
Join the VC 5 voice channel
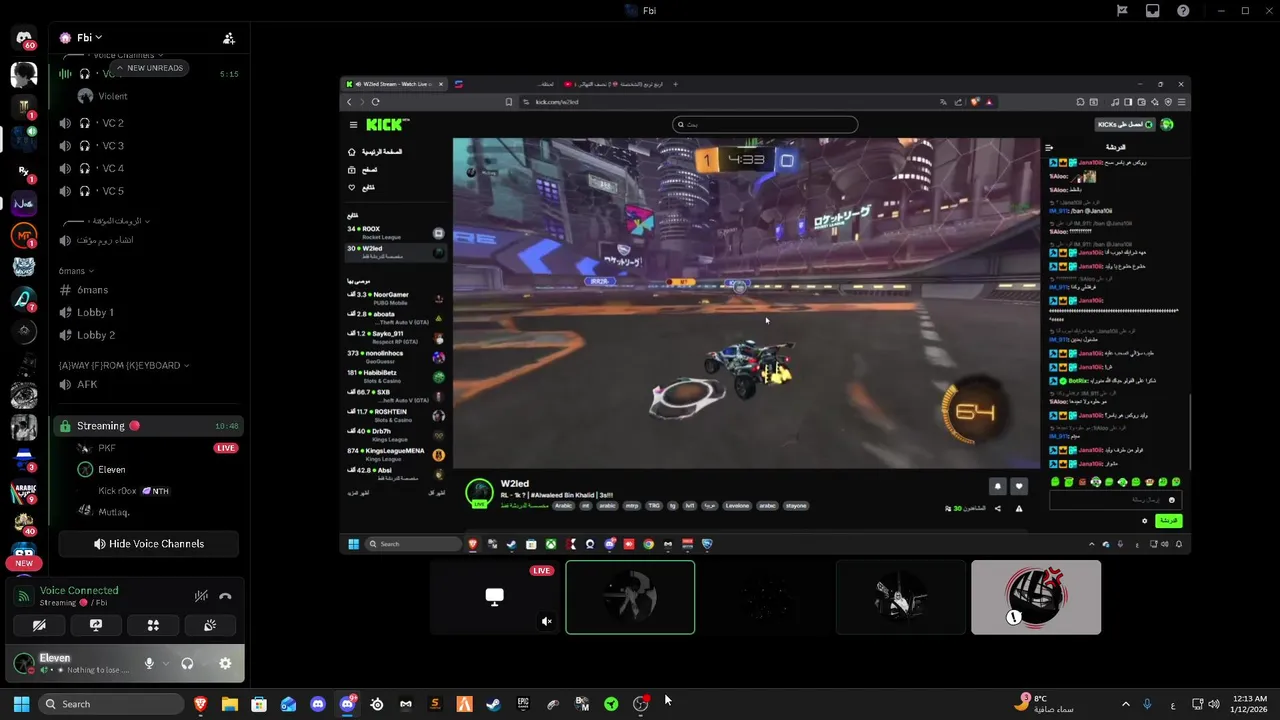pyautogui.click(x=148, y=191)
